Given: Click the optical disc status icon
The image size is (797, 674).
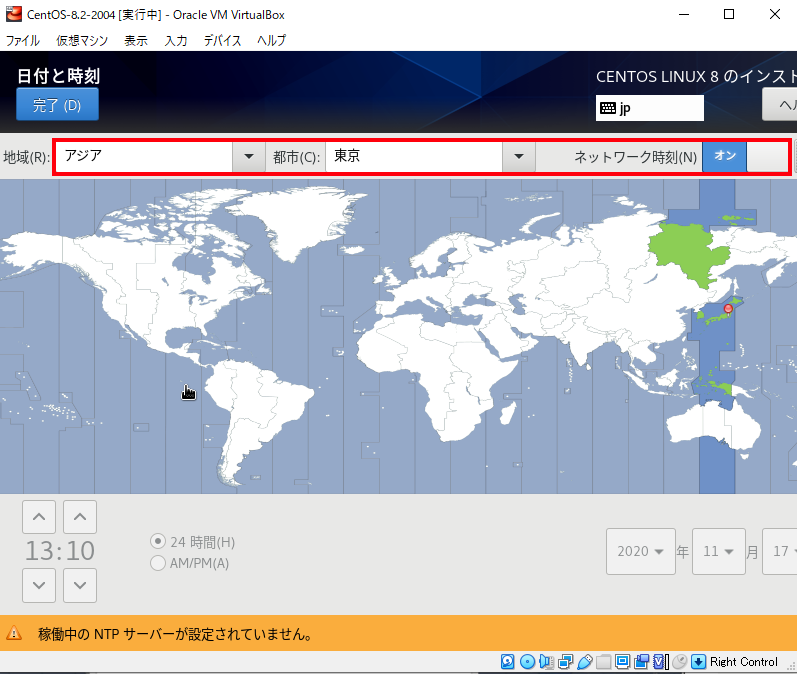Looking at the screenshot, I should [x=528, y=661].
